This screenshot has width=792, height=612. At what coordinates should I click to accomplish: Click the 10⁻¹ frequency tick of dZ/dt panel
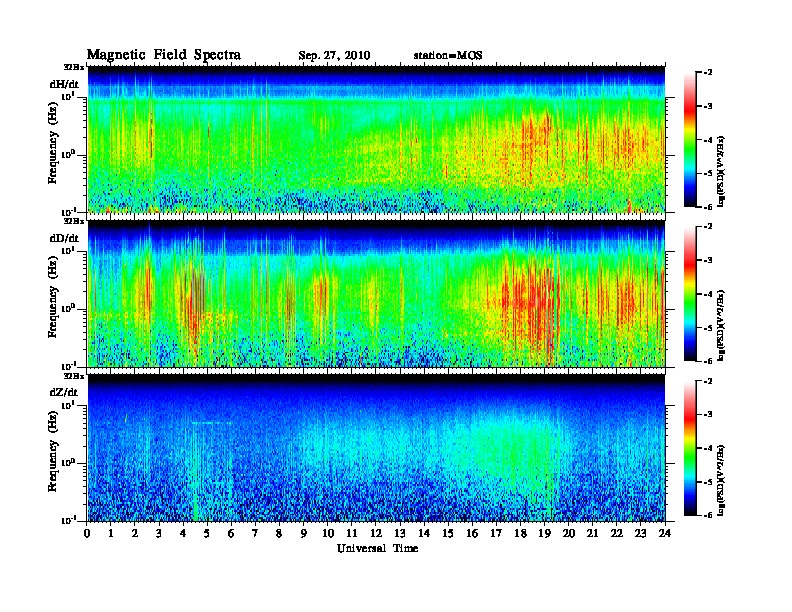point(68,520)
